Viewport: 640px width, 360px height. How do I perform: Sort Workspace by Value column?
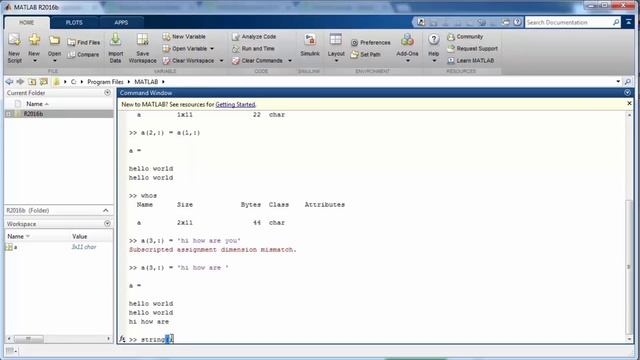pyautogui.click(x=79, y=237)
